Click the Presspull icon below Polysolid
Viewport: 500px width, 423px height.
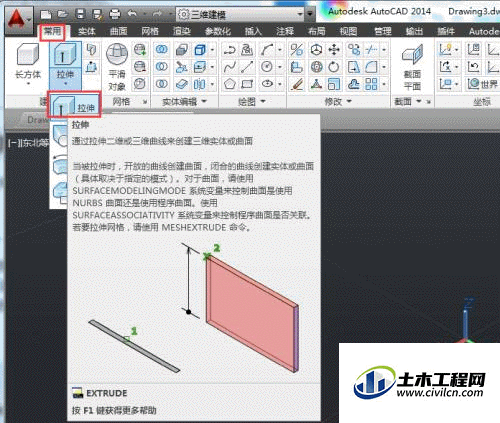coord(91,67)
